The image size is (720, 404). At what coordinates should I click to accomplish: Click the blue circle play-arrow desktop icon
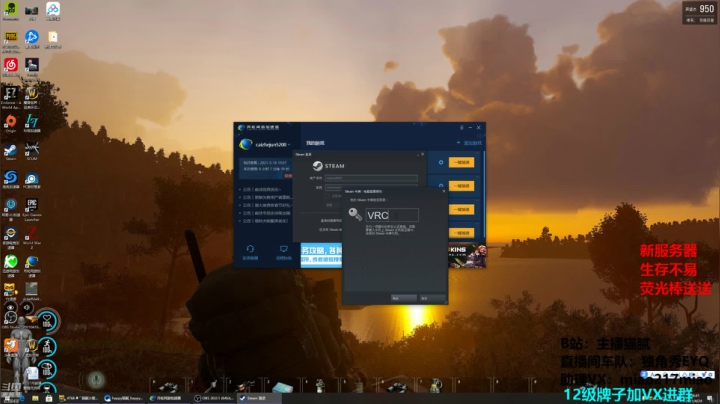pyautogui.click(x=32, y=38)
